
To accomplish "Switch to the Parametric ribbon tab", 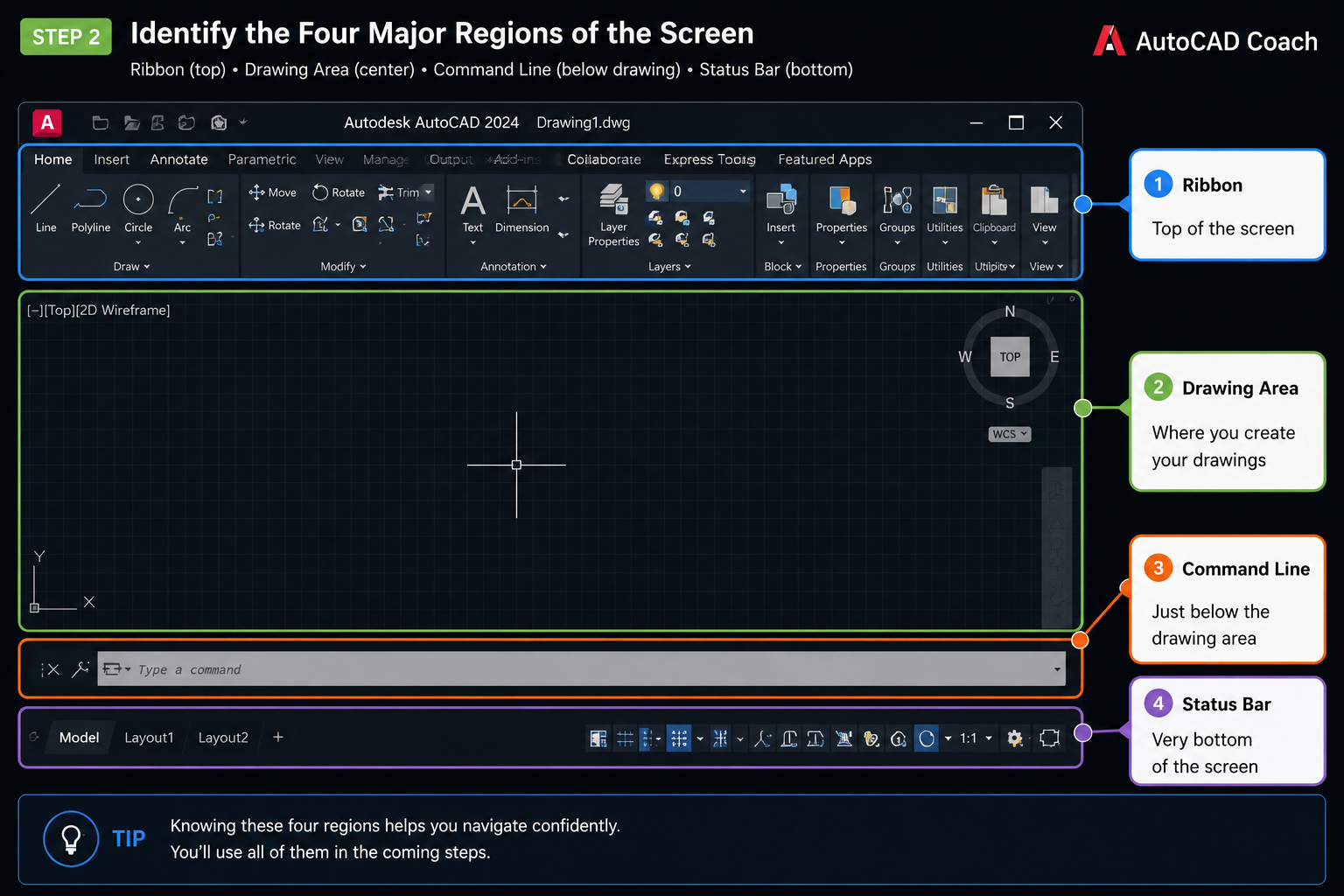I will 262,159.
